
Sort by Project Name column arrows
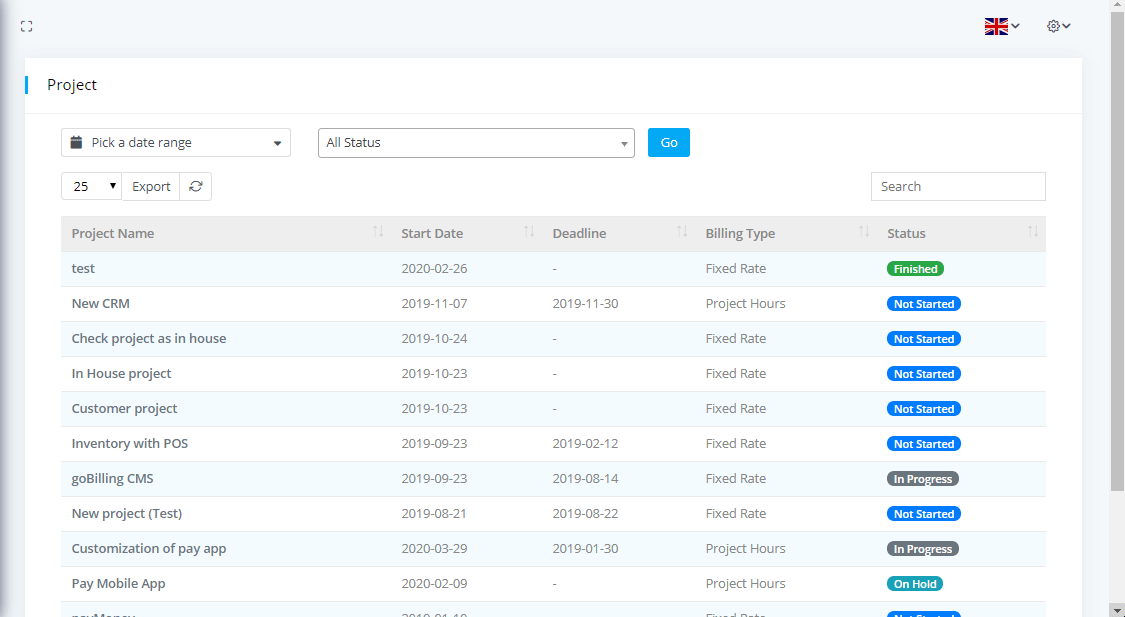378,233
